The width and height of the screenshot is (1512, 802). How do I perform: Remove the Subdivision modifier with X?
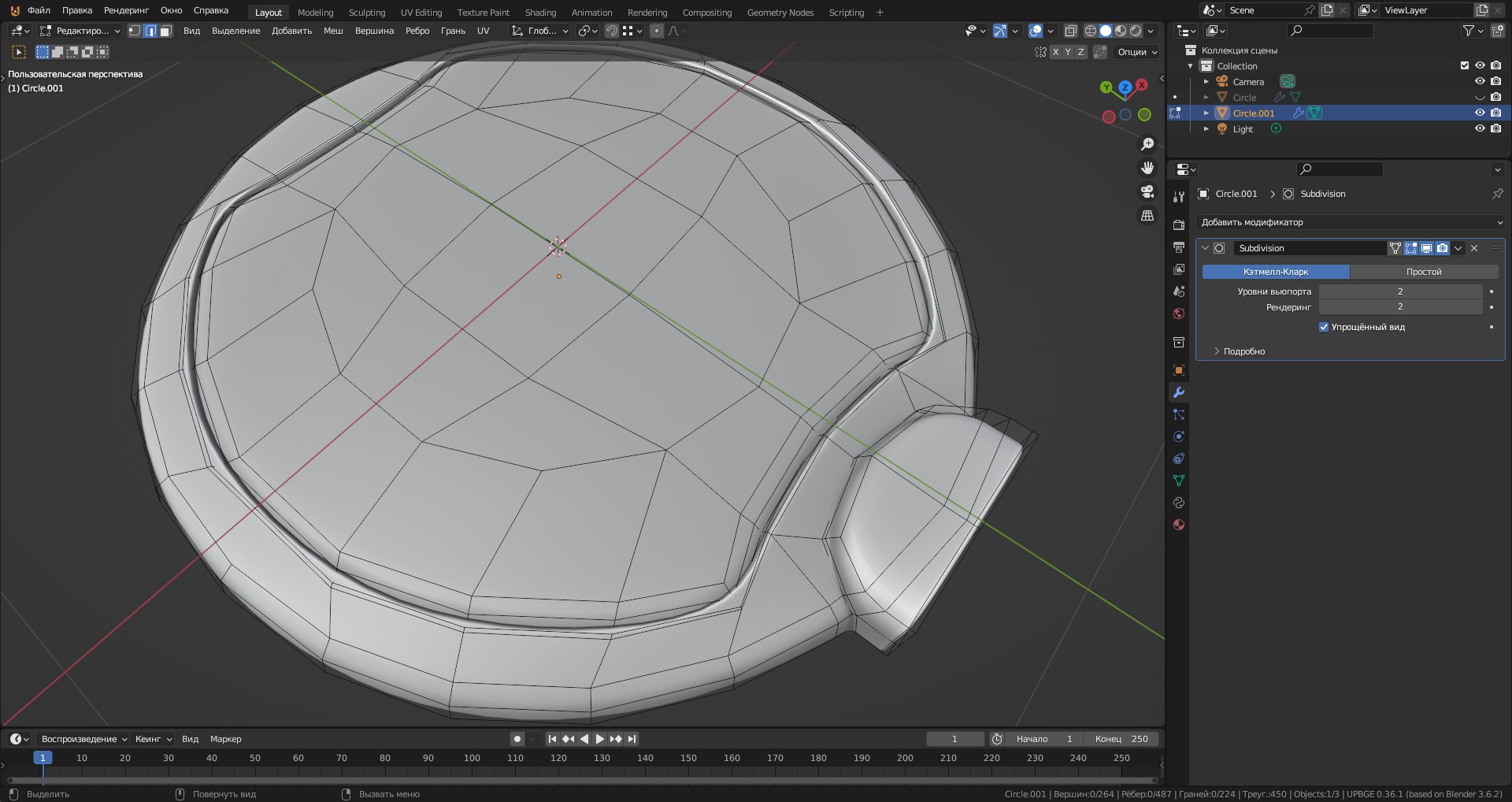[x=1474, y=248]
